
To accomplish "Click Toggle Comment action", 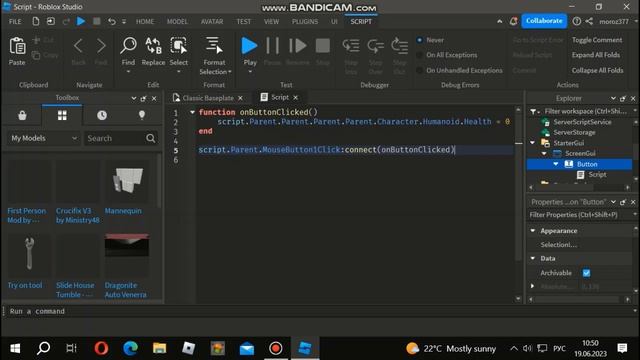I will [597, 40].
